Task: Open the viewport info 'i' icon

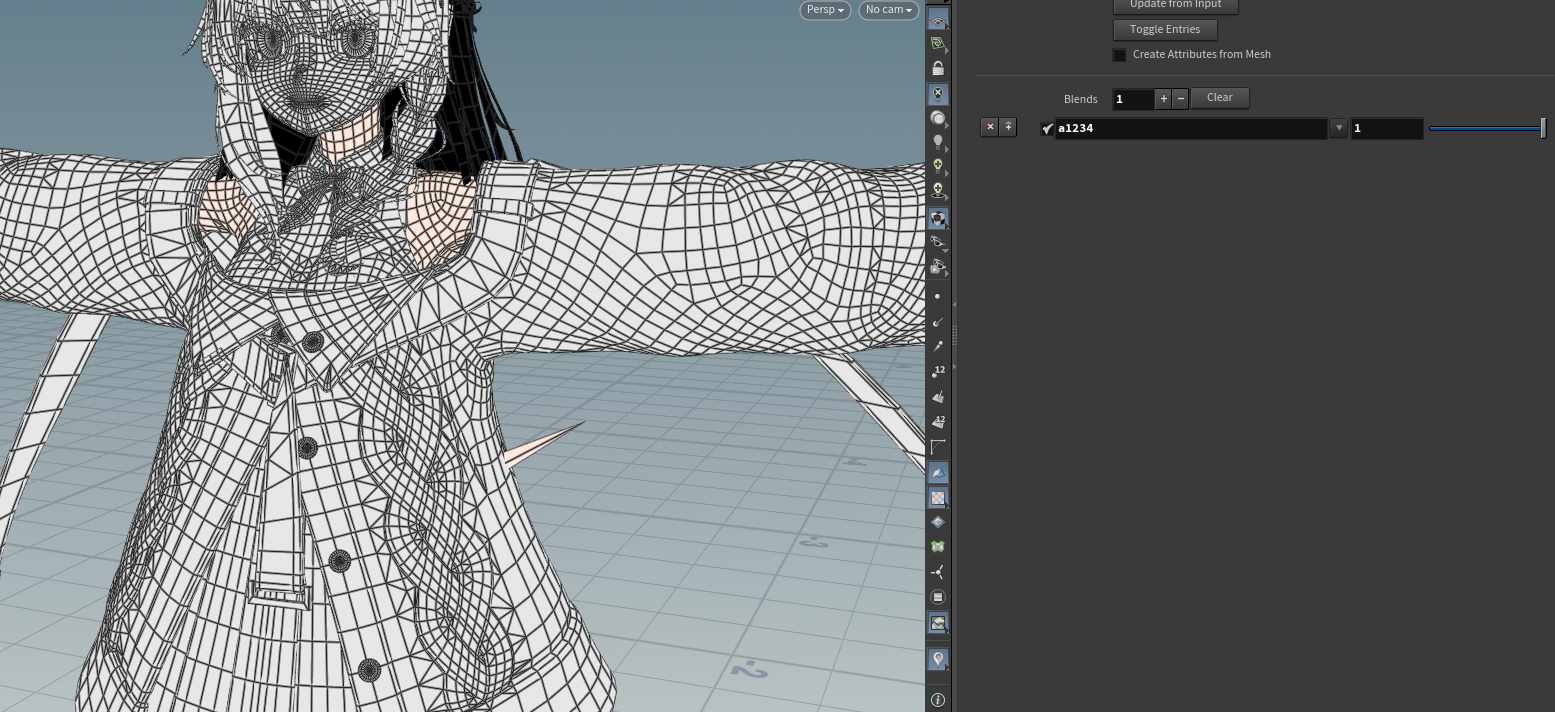Action: 938,700
